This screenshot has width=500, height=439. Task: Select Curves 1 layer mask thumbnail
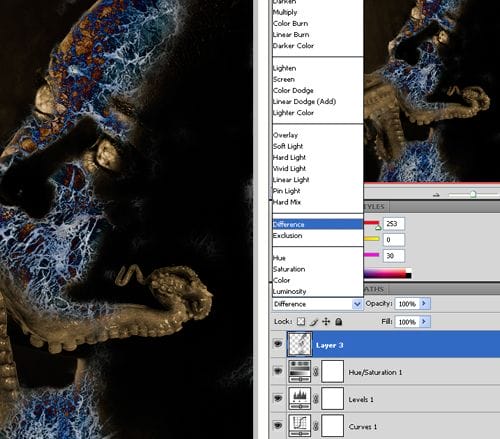pyautogui.click(x=333, y=426)
